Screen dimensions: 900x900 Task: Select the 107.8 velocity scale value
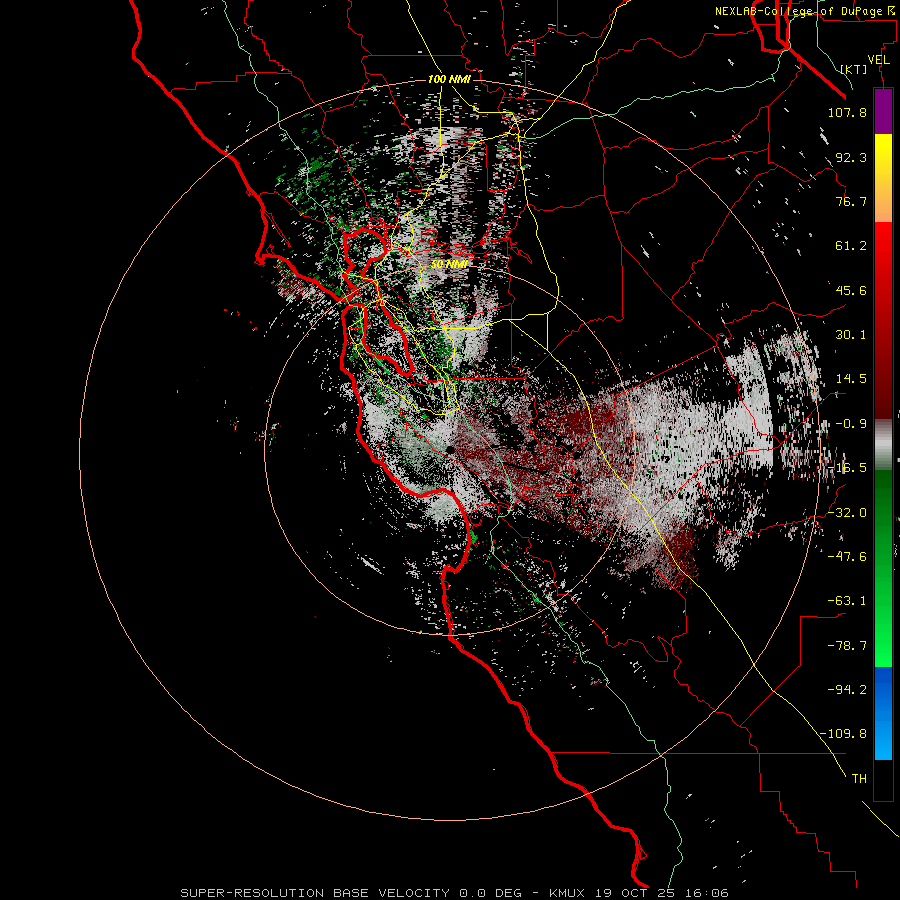[847, 112]
